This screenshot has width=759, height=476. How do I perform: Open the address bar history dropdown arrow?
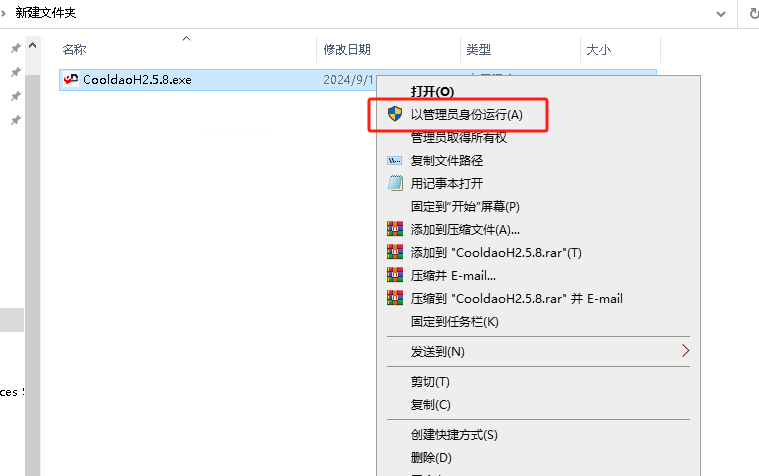(x=720, y=13)
